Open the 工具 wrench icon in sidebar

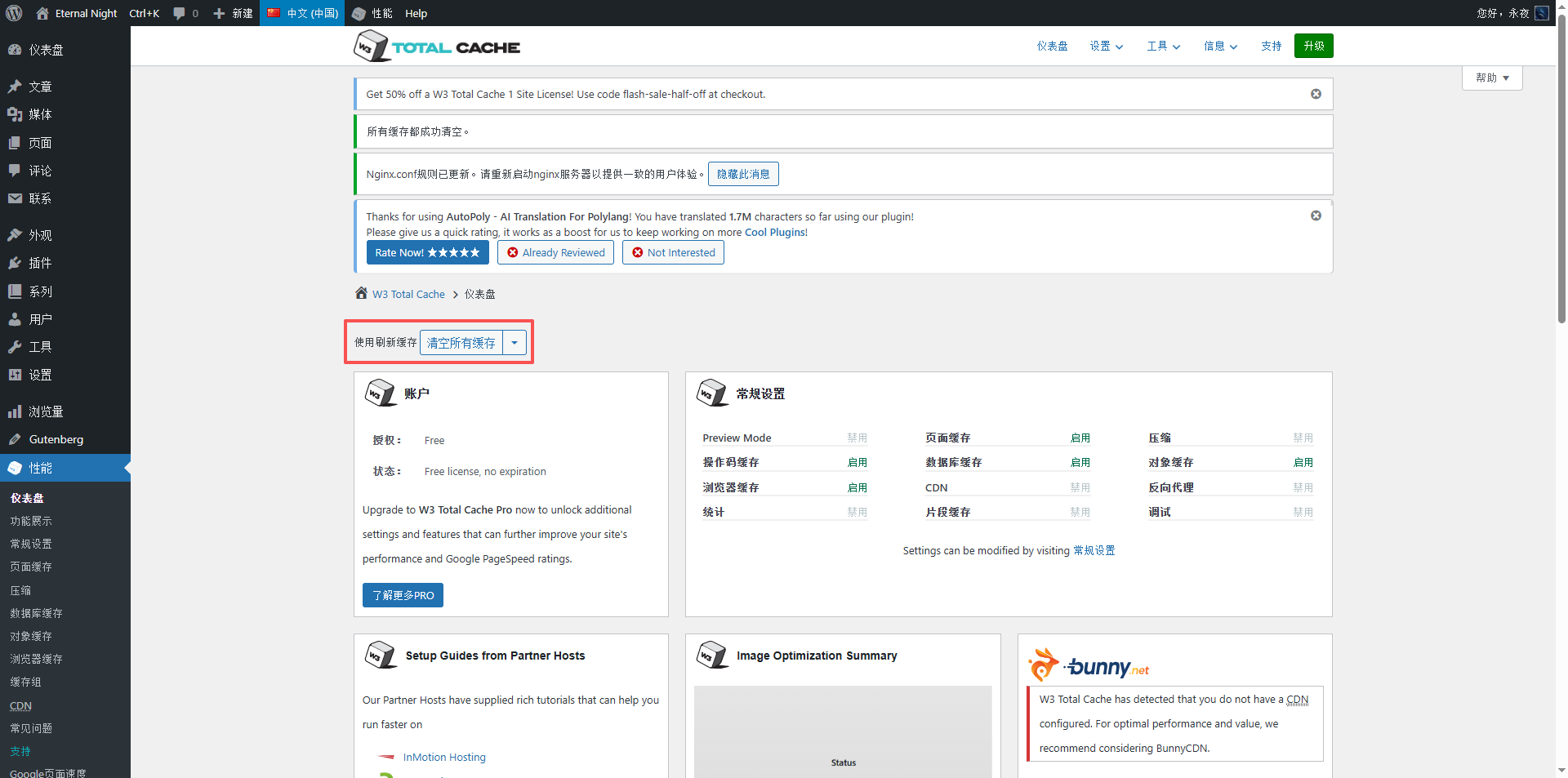coord(15,347)
